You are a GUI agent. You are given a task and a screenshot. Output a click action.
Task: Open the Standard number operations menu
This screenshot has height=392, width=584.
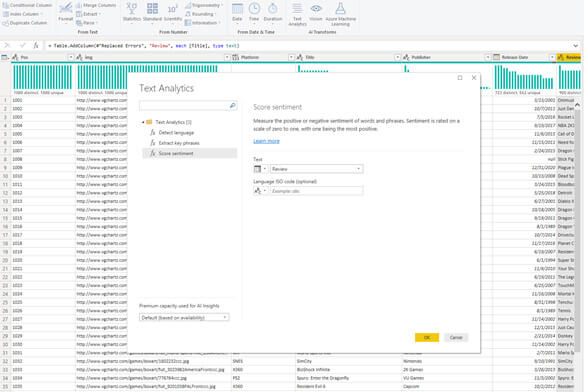pos(152,13)
